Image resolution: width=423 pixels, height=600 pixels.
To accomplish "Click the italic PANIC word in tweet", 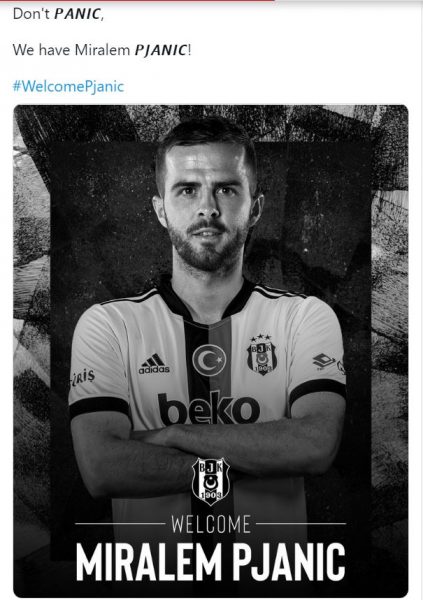I will click(x=77, y=15).
